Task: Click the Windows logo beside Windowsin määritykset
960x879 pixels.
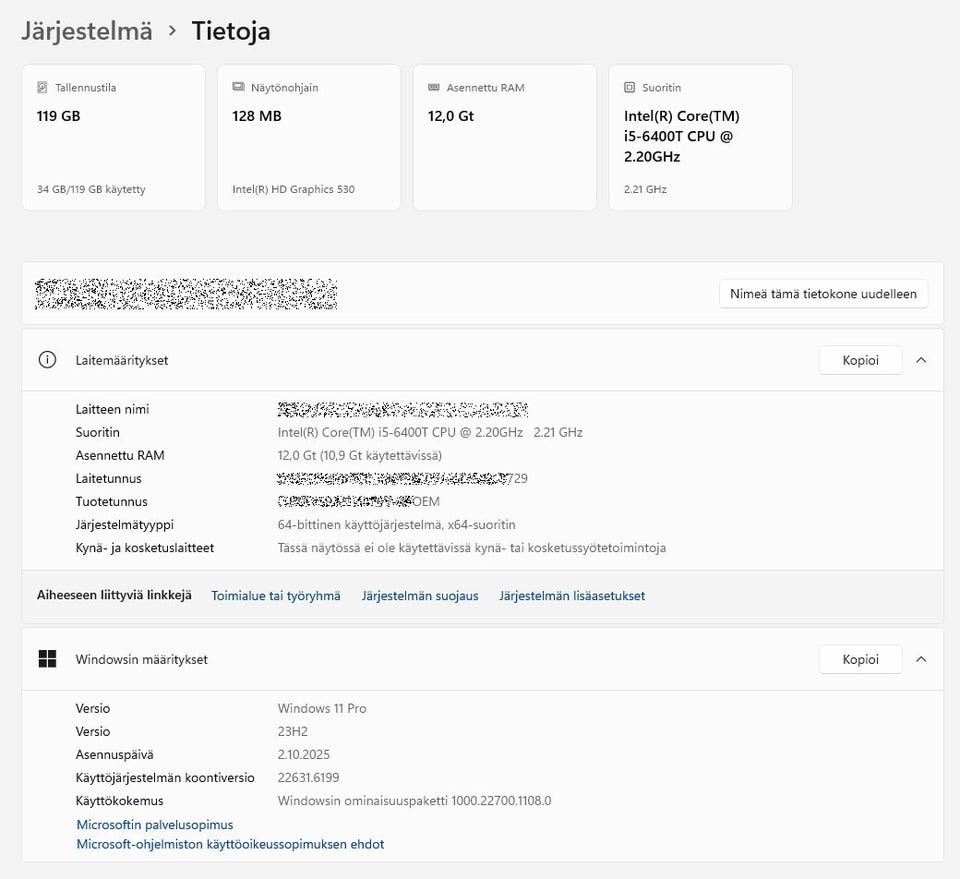Action: point(47,659)
